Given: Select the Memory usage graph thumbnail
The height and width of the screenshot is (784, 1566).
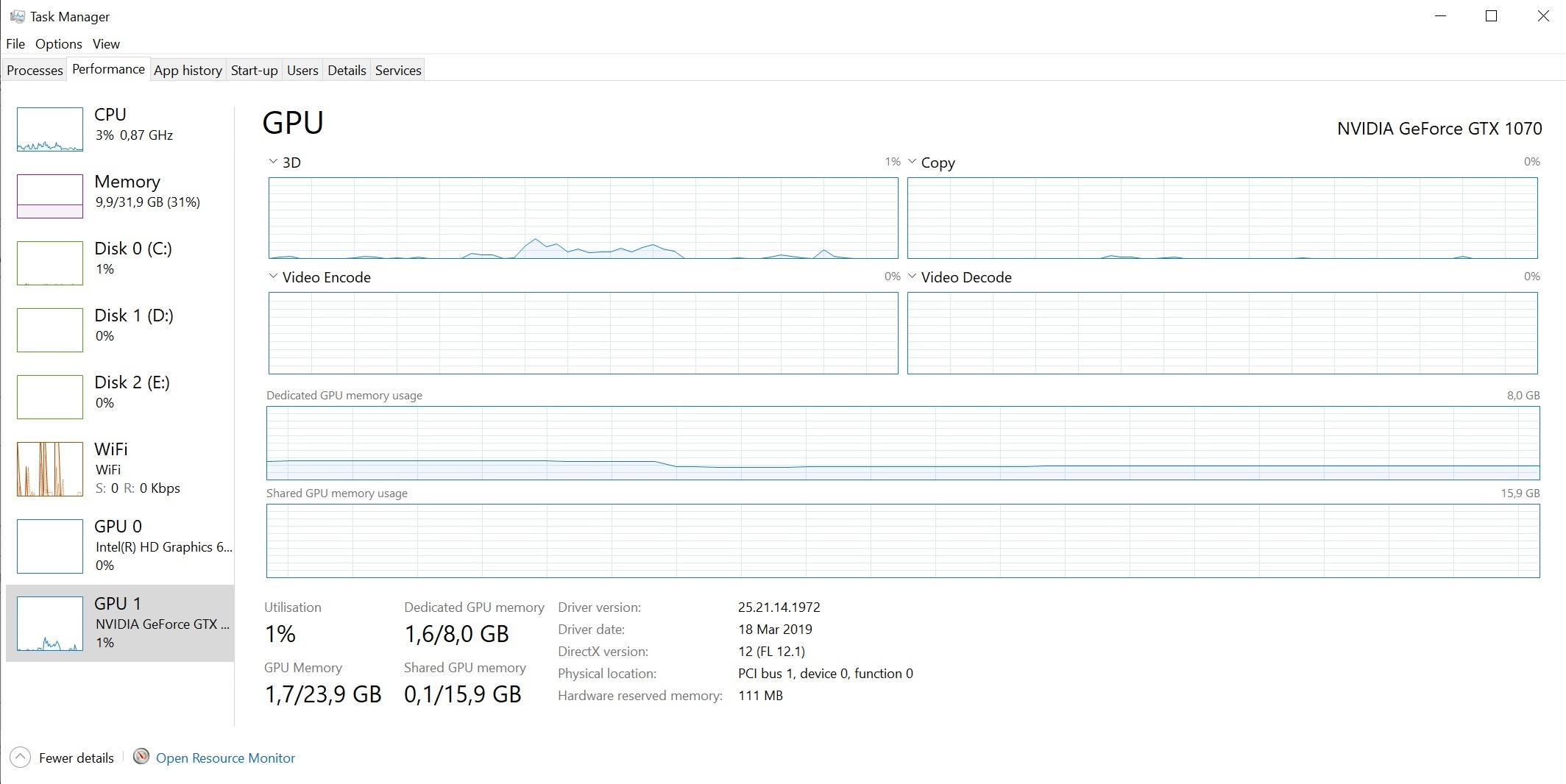Looking at the screenshot, I should tap(50, 196).
